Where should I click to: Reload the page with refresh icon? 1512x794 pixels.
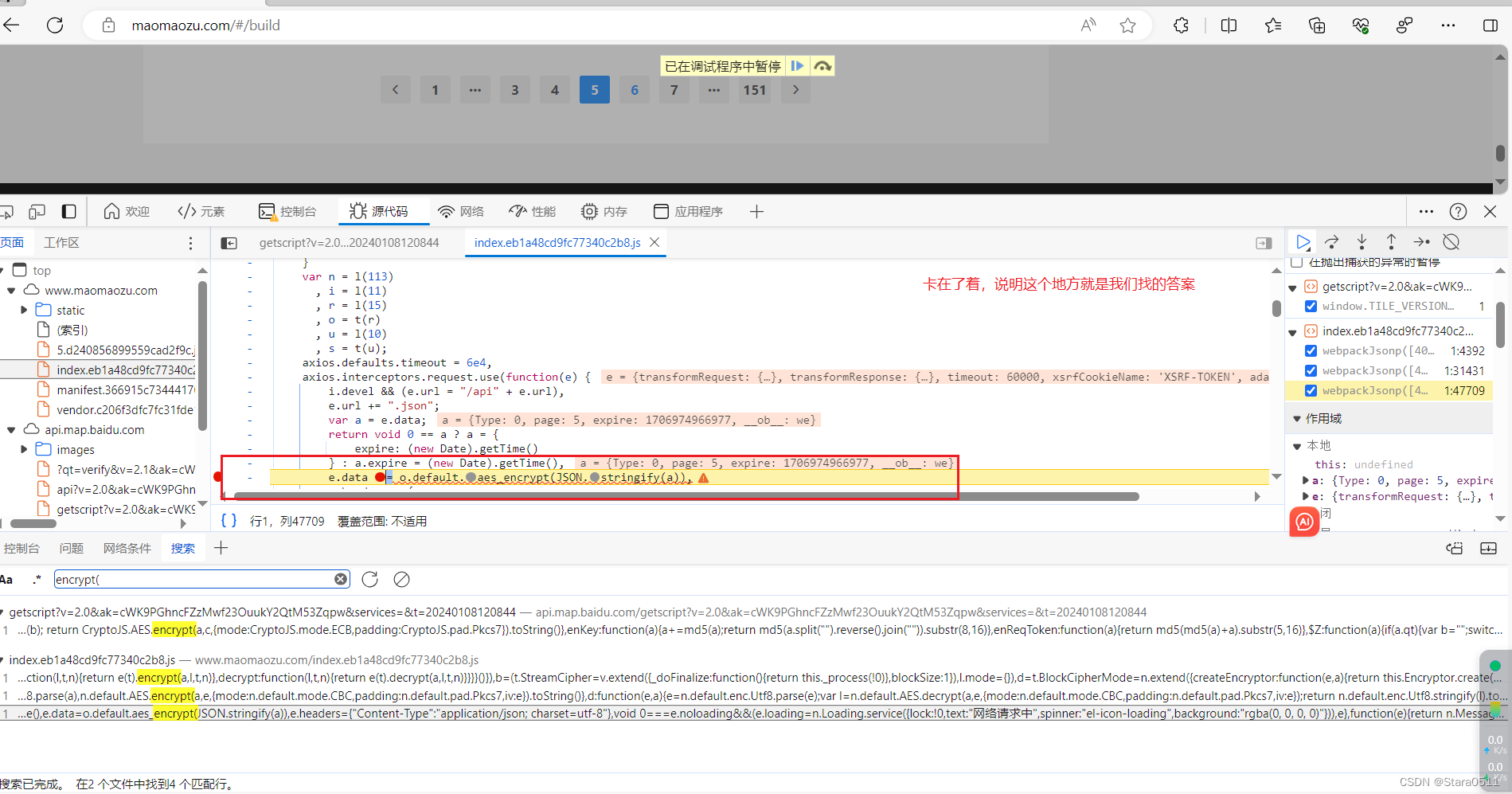tap(55, 25)
